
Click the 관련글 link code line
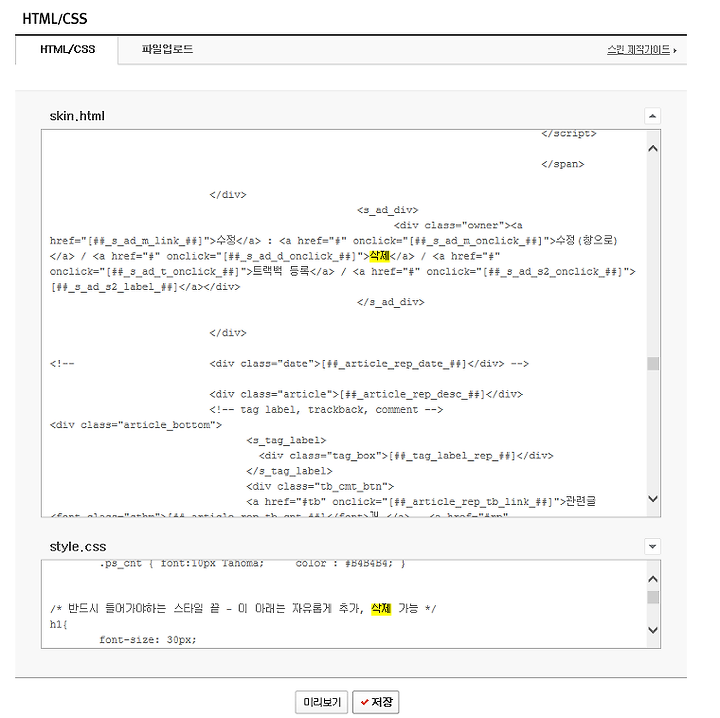point(421,502)
